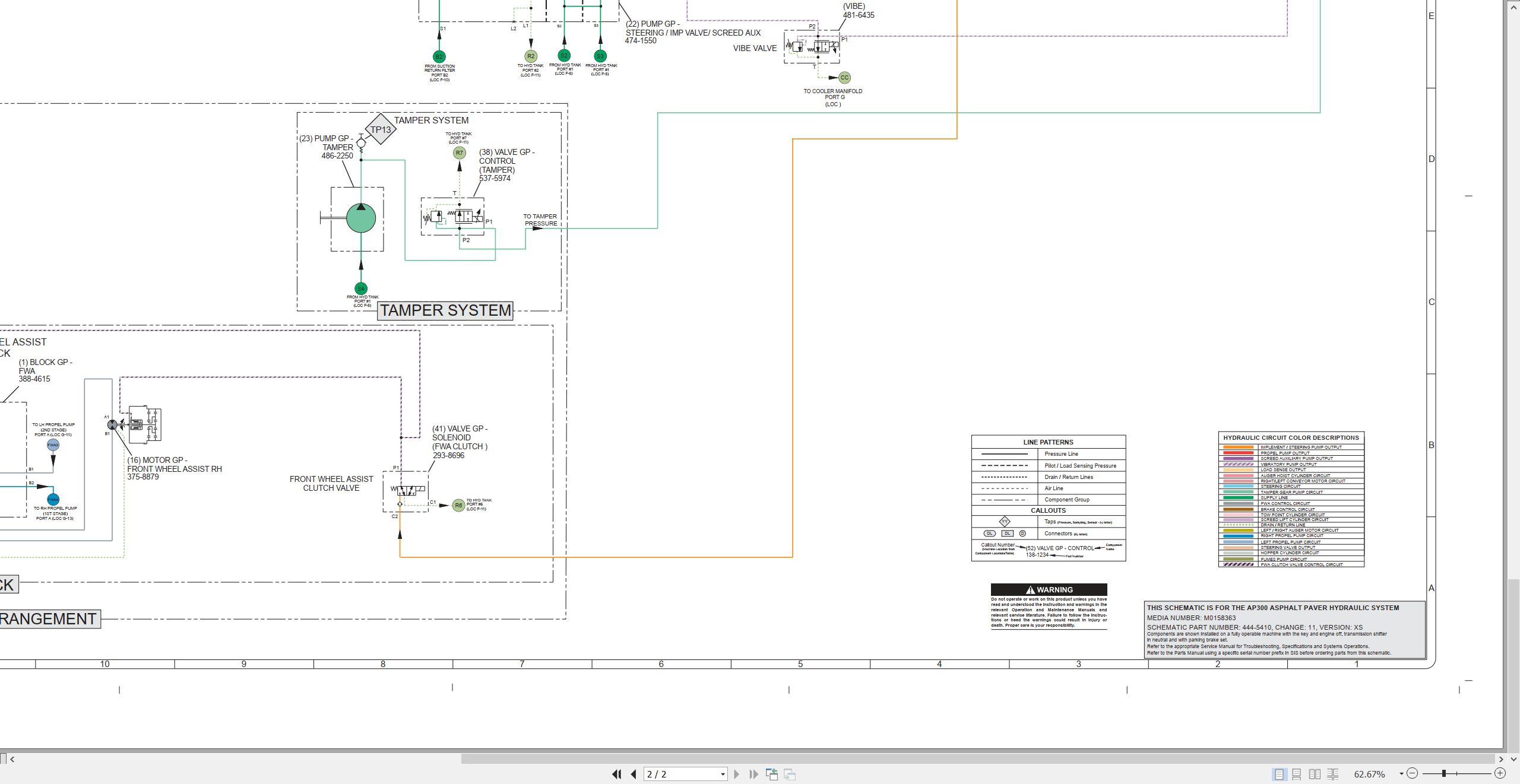Go to the previous page
The height and width of the screenshot is (784, 1520).
coord(634,774)
